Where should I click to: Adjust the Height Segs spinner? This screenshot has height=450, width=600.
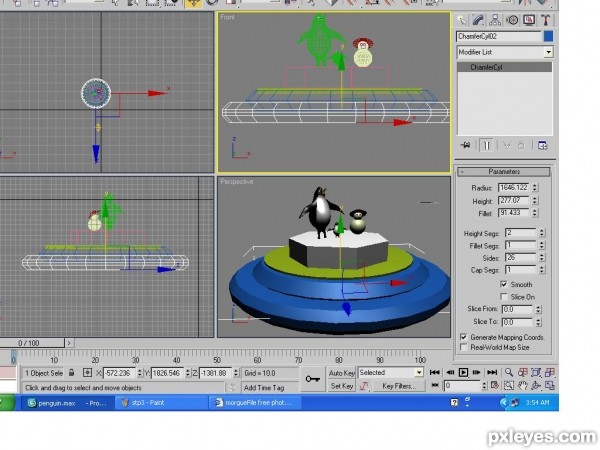coord(541,233)
